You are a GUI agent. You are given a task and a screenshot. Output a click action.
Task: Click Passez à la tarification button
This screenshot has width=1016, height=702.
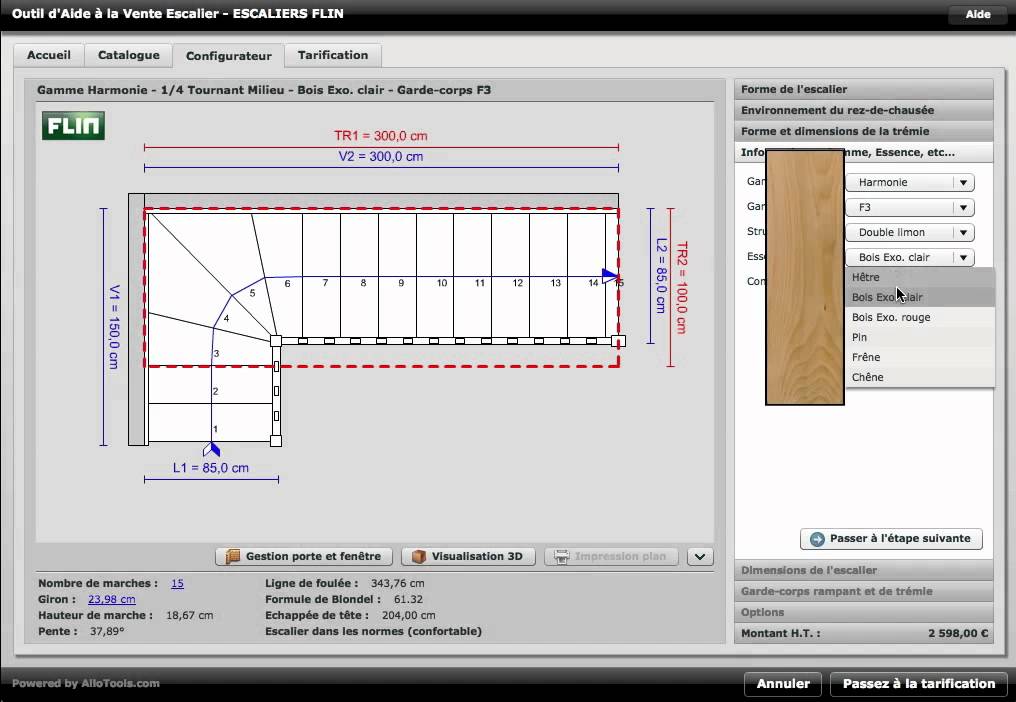click(919, 683)
